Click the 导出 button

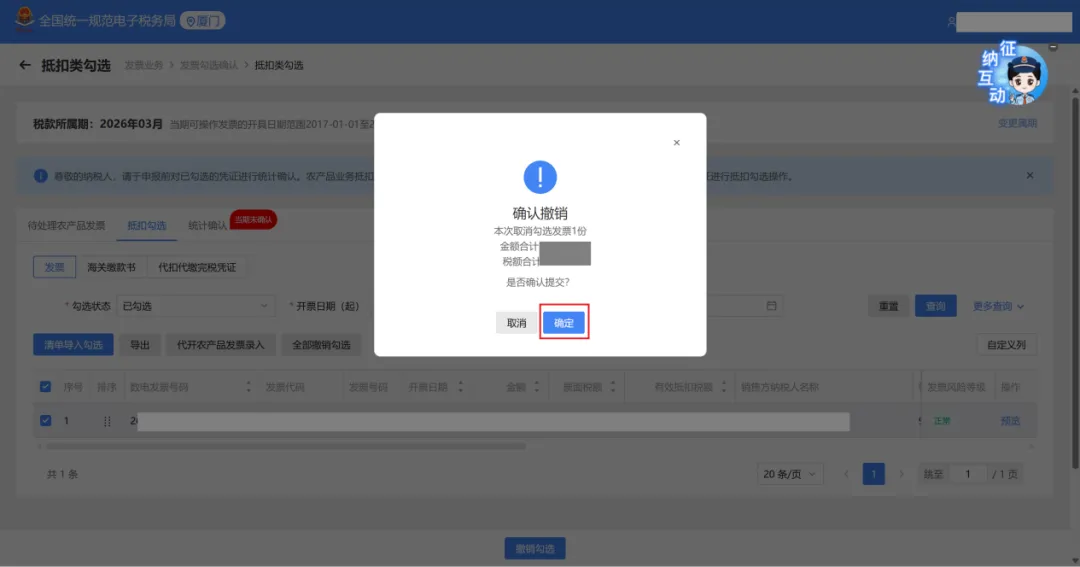click(140, 344)
